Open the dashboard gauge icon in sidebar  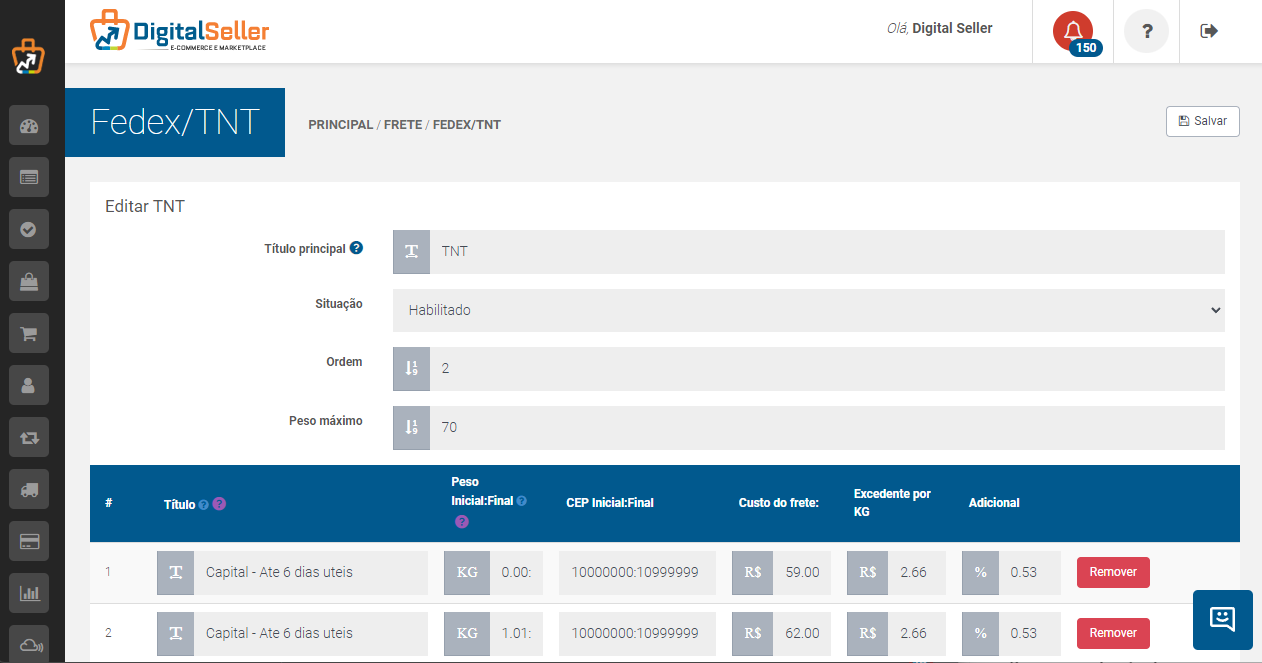(x=28, y=126)
